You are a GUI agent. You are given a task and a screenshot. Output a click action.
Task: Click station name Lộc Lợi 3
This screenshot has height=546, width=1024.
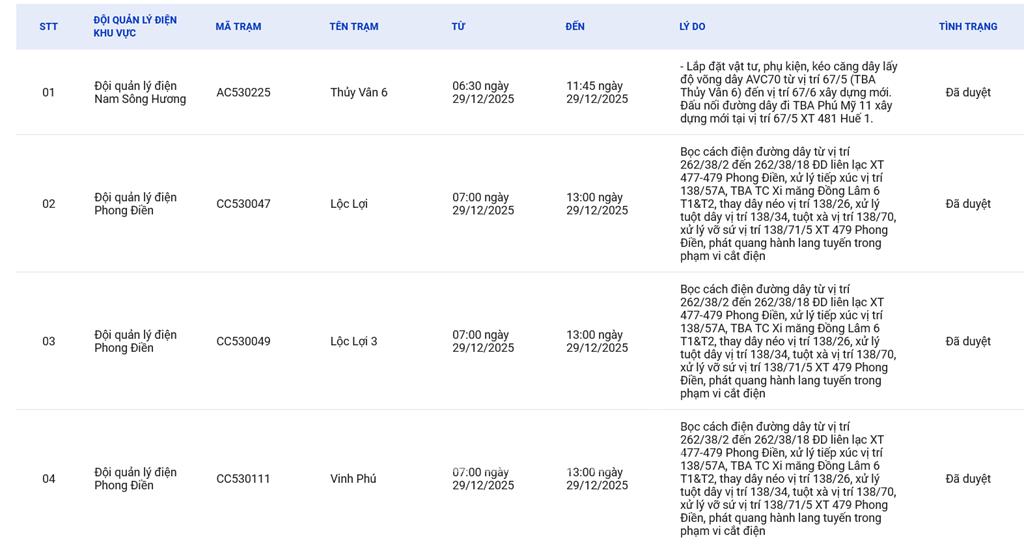point(353,342)
